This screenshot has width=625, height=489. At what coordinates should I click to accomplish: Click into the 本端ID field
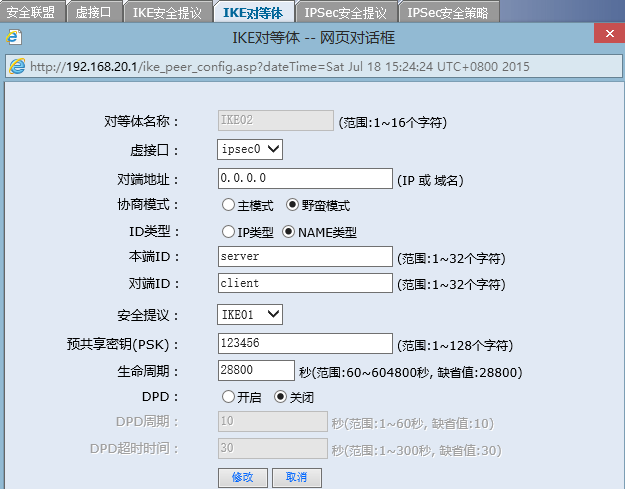coord(305,257)
